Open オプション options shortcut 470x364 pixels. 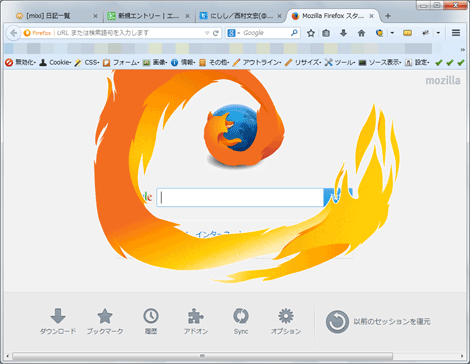286,321
